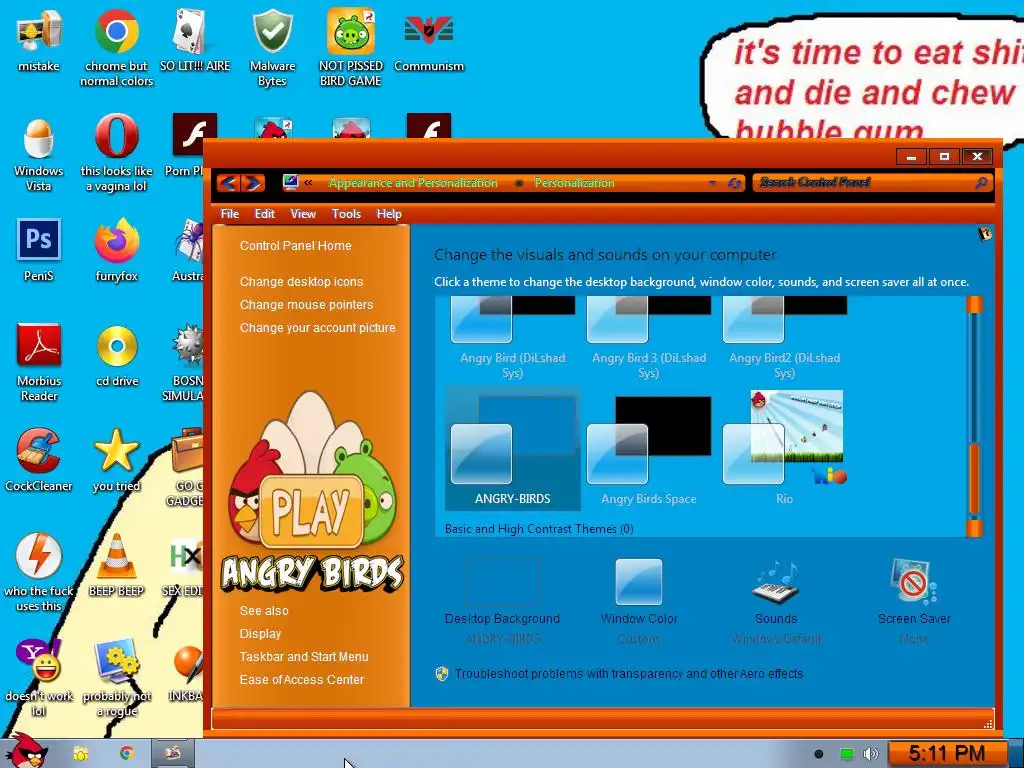
Task: Click the Personalization window taskbar button
Action: [x=172, y=754]
